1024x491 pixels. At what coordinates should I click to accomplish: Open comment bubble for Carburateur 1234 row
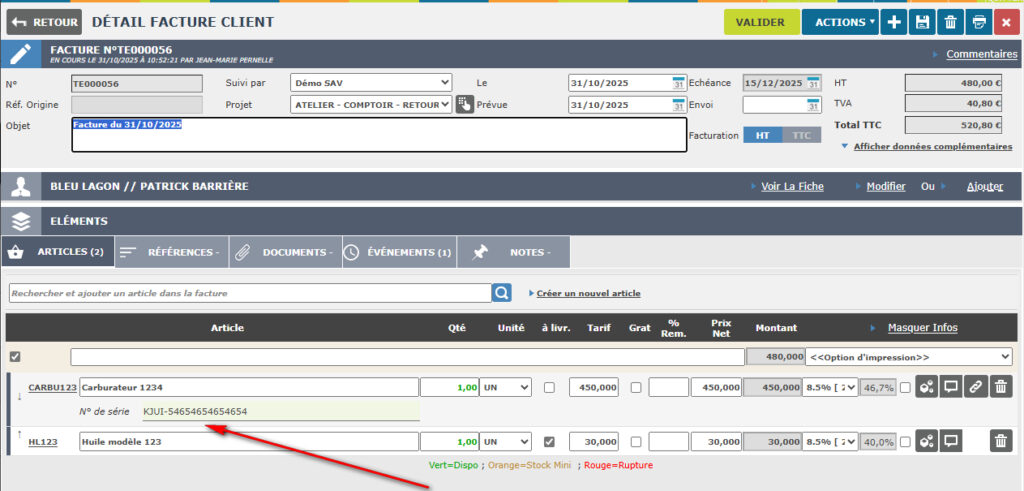951,388
